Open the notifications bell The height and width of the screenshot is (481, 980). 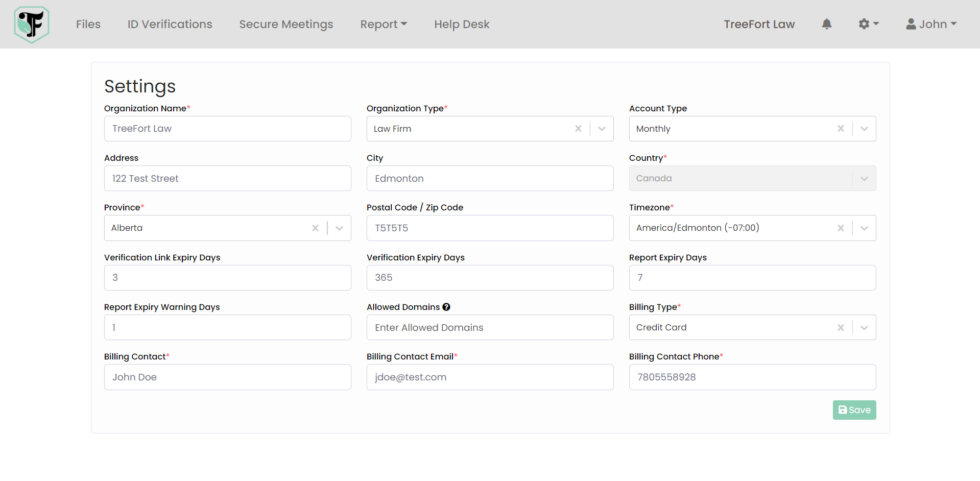827,24
